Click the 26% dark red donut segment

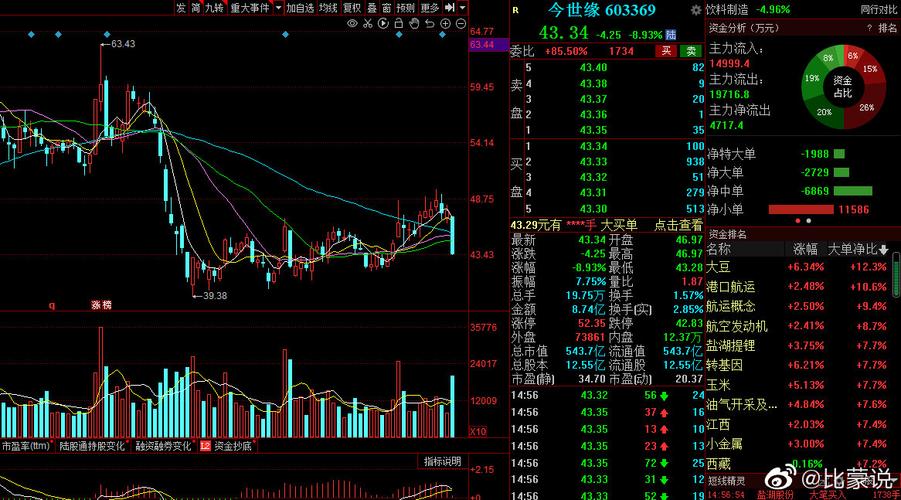coord(866,107)
